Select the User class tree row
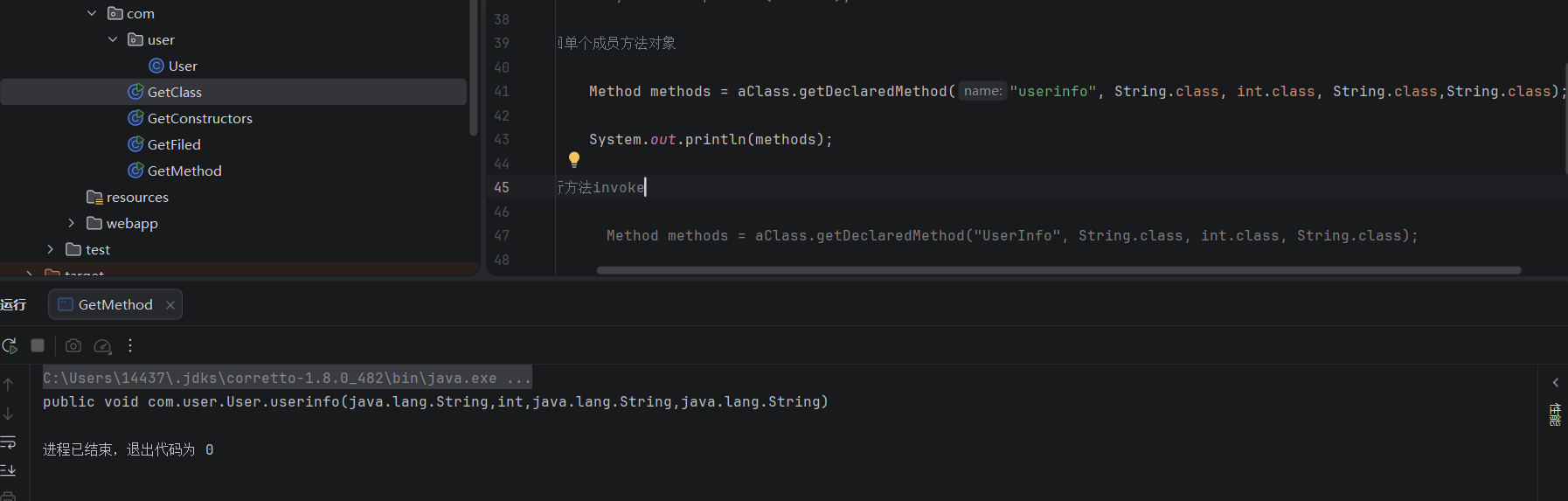 (x=233, y=66)
